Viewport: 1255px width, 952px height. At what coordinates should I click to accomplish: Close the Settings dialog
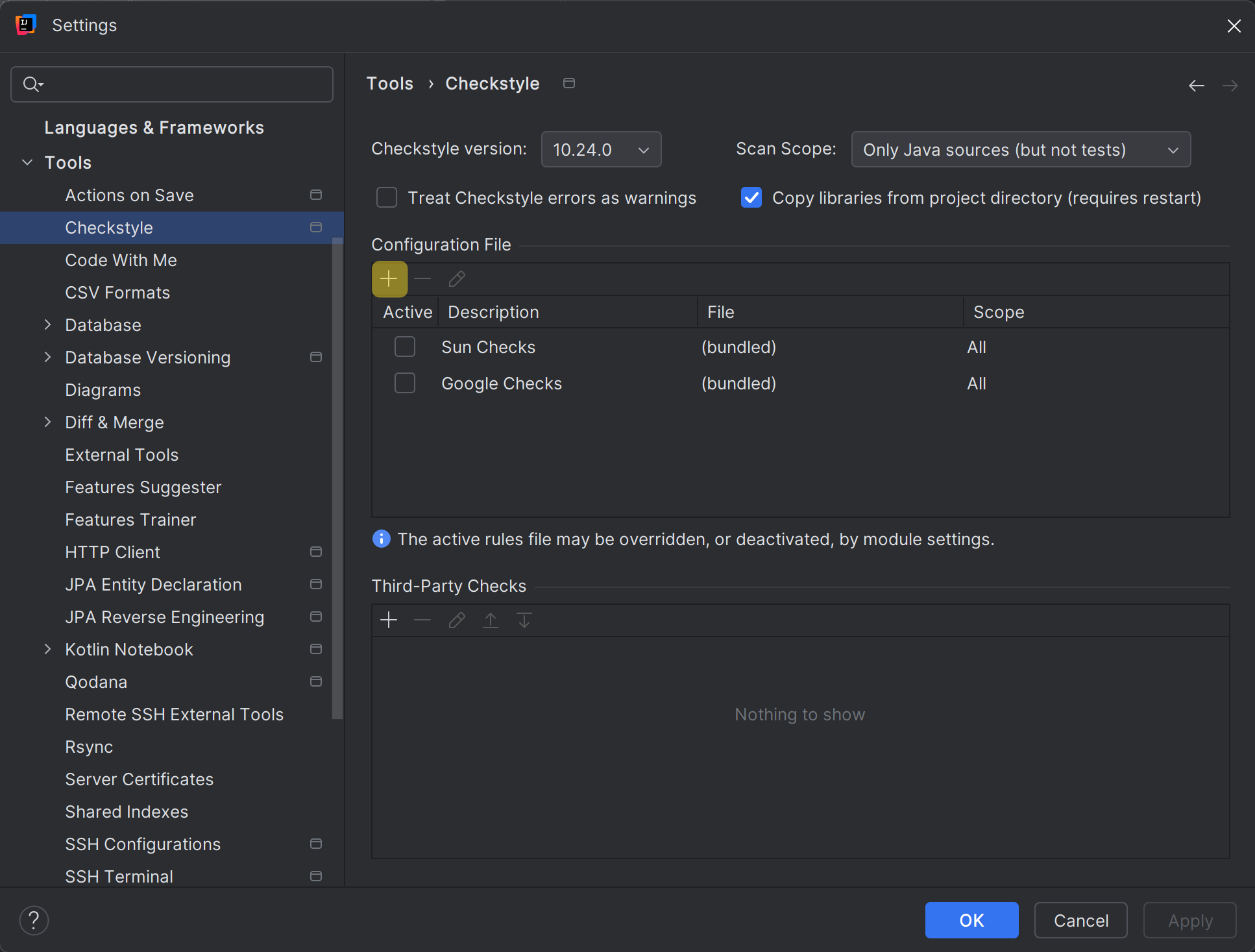pyautogui.click(x=1234, y=26)
